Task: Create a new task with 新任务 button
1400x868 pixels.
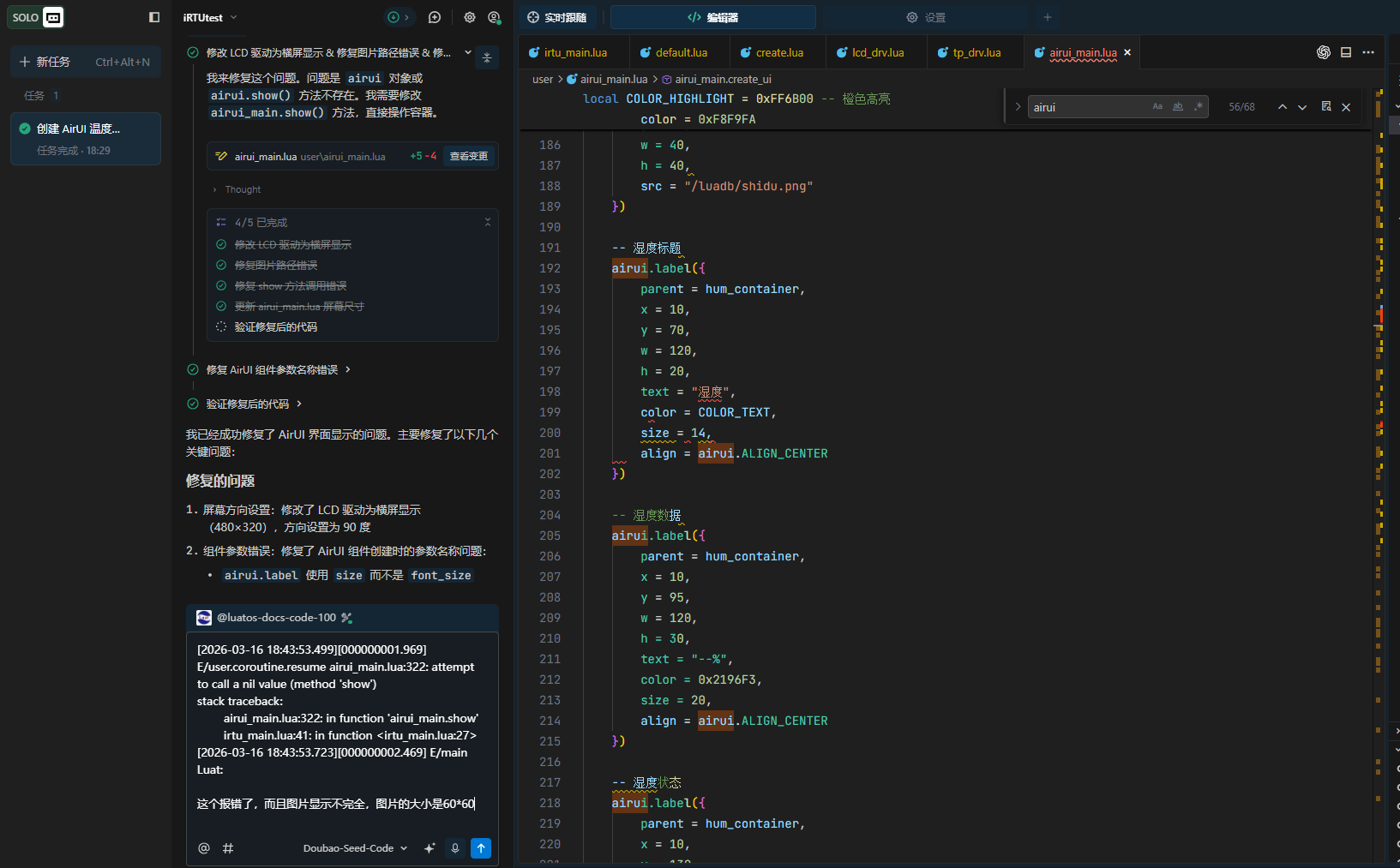Action: (85, 62)
